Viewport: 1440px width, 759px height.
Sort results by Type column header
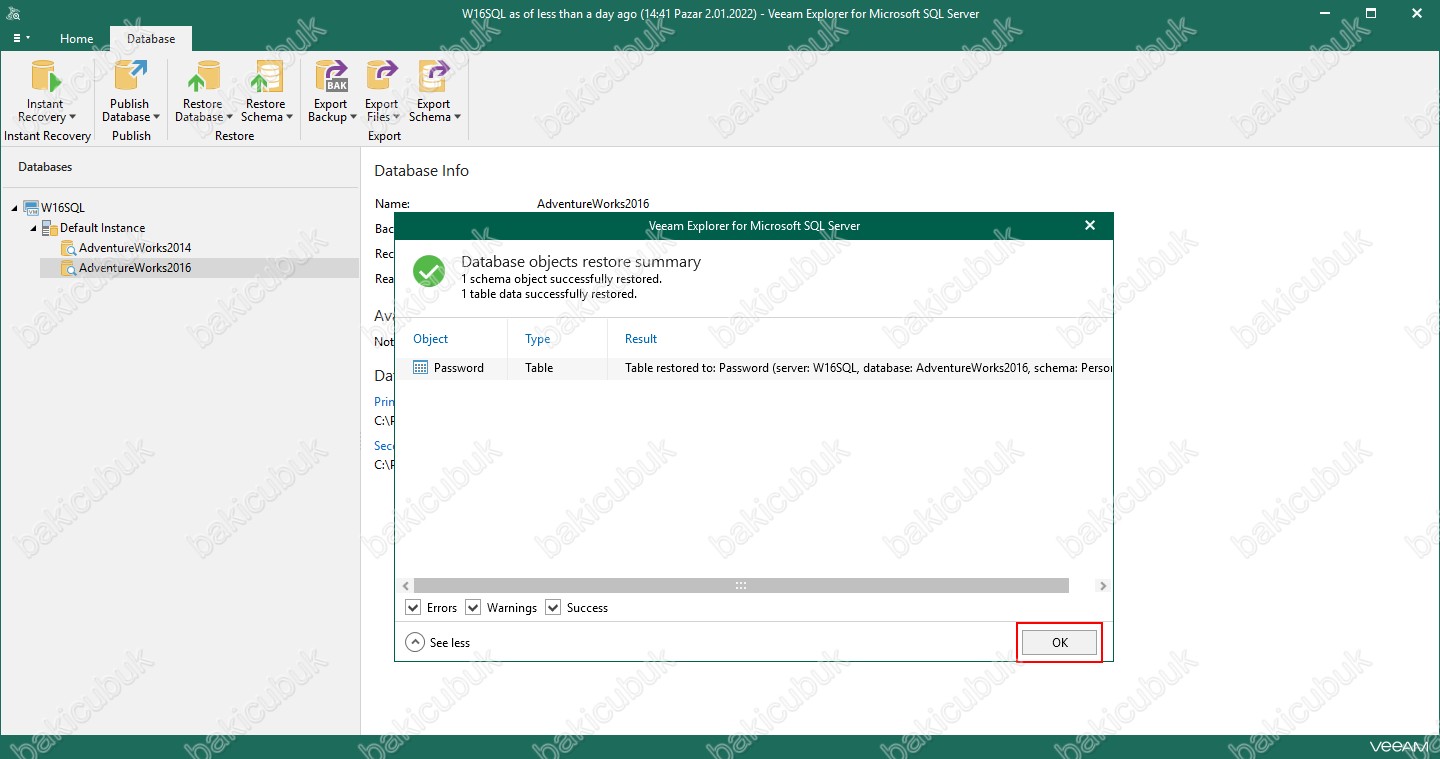click(538, 339)
